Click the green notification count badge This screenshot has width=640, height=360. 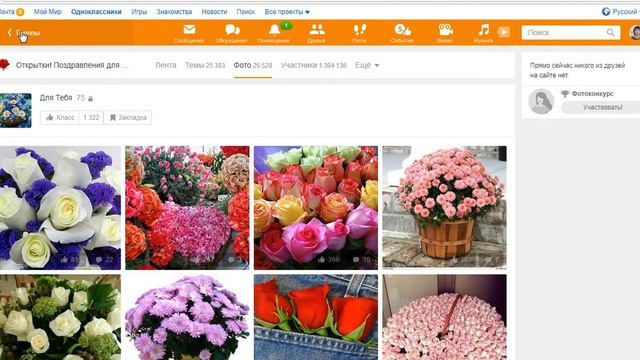click(286, 26)
